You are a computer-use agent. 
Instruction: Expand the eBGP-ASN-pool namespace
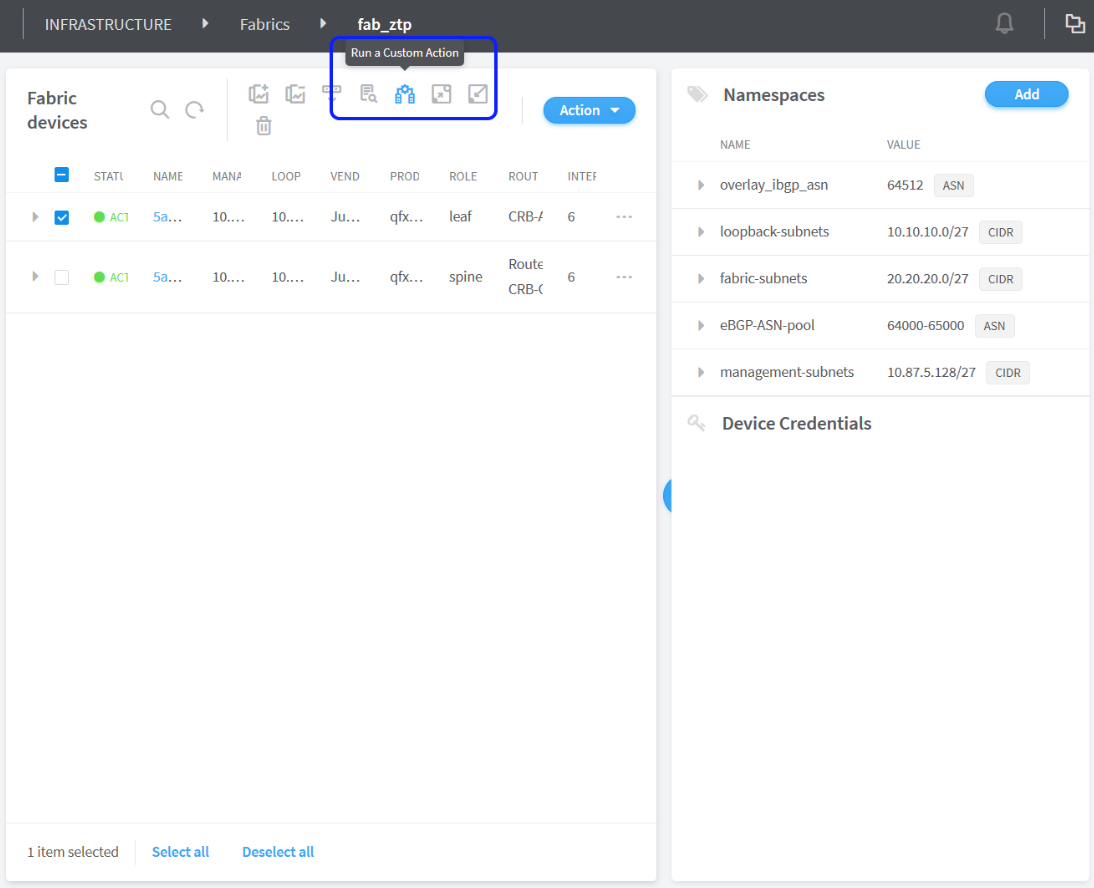[x=701, y=326]
